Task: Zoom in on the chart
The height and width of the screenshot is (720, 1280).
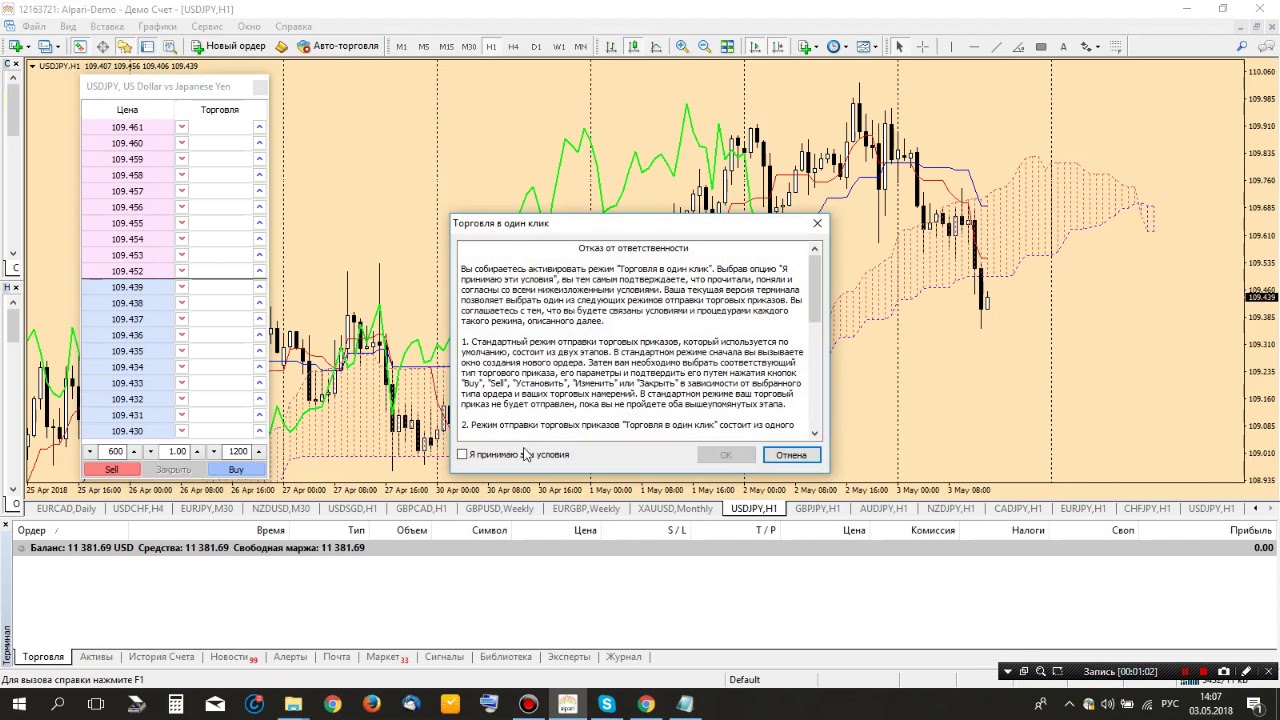Action: (x=682, y=46)
